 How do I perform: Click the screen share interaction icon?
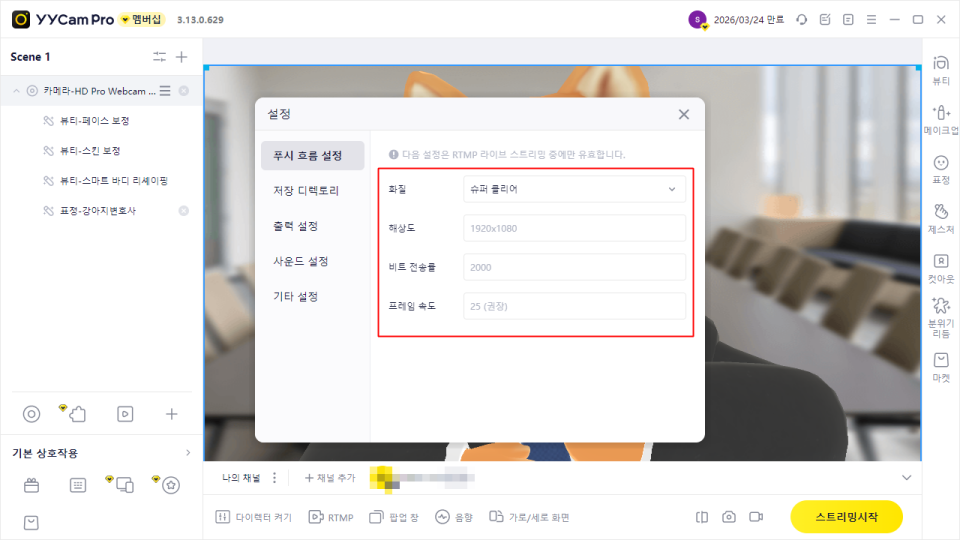coord(123,485)
